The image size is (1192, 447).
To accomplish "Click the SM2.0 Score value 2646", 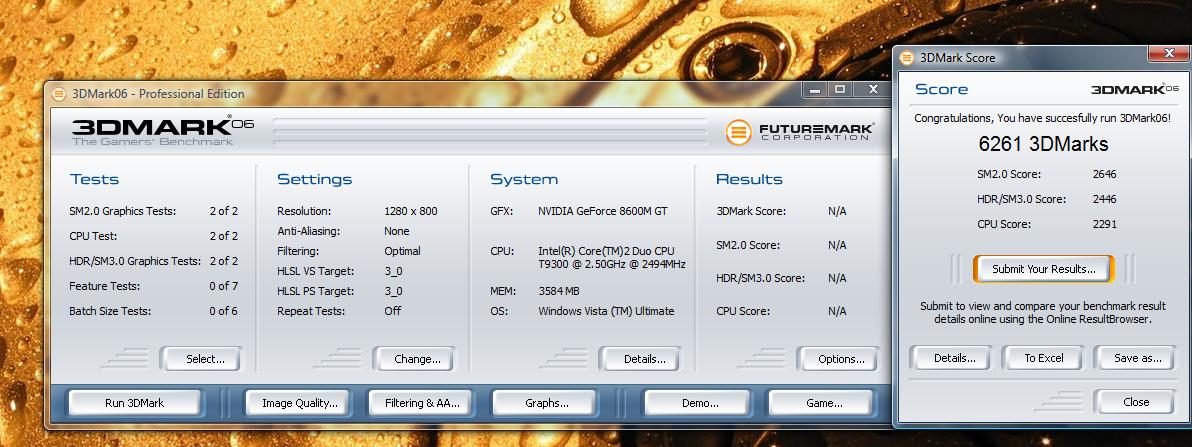I will pos(1104,174).
